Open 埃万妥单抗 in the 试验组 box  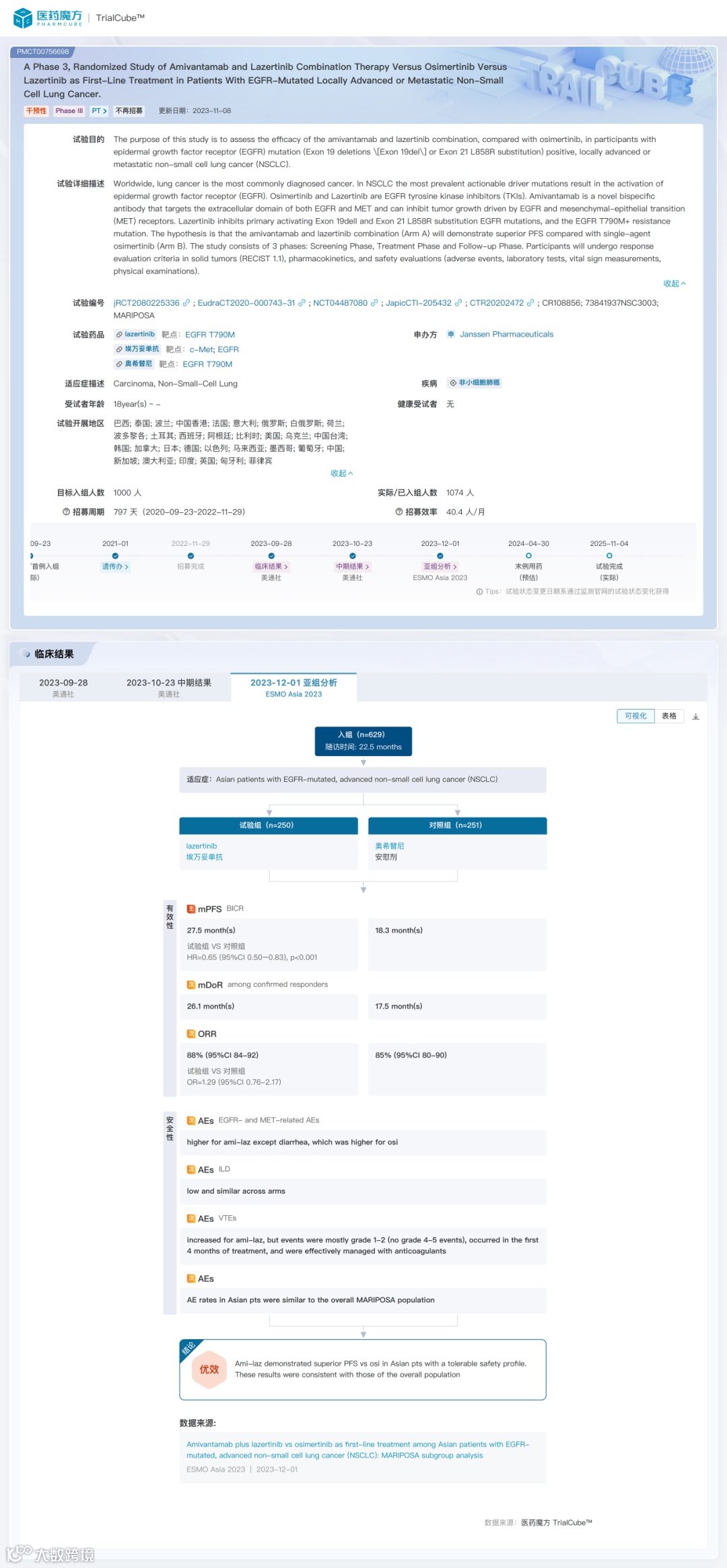(x=205, y=857)
